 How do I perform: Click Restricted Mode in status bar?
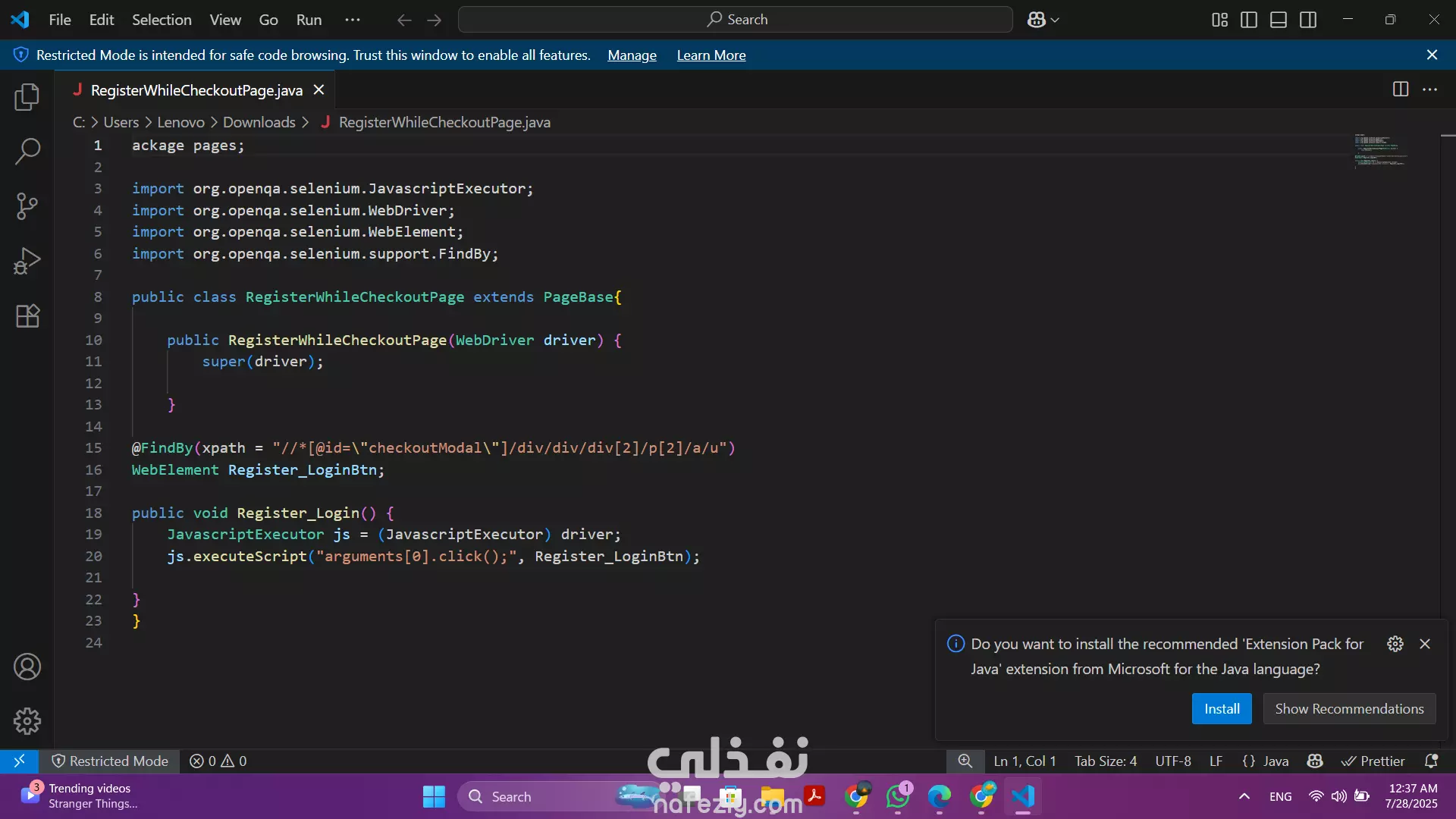tap(110, 761)
